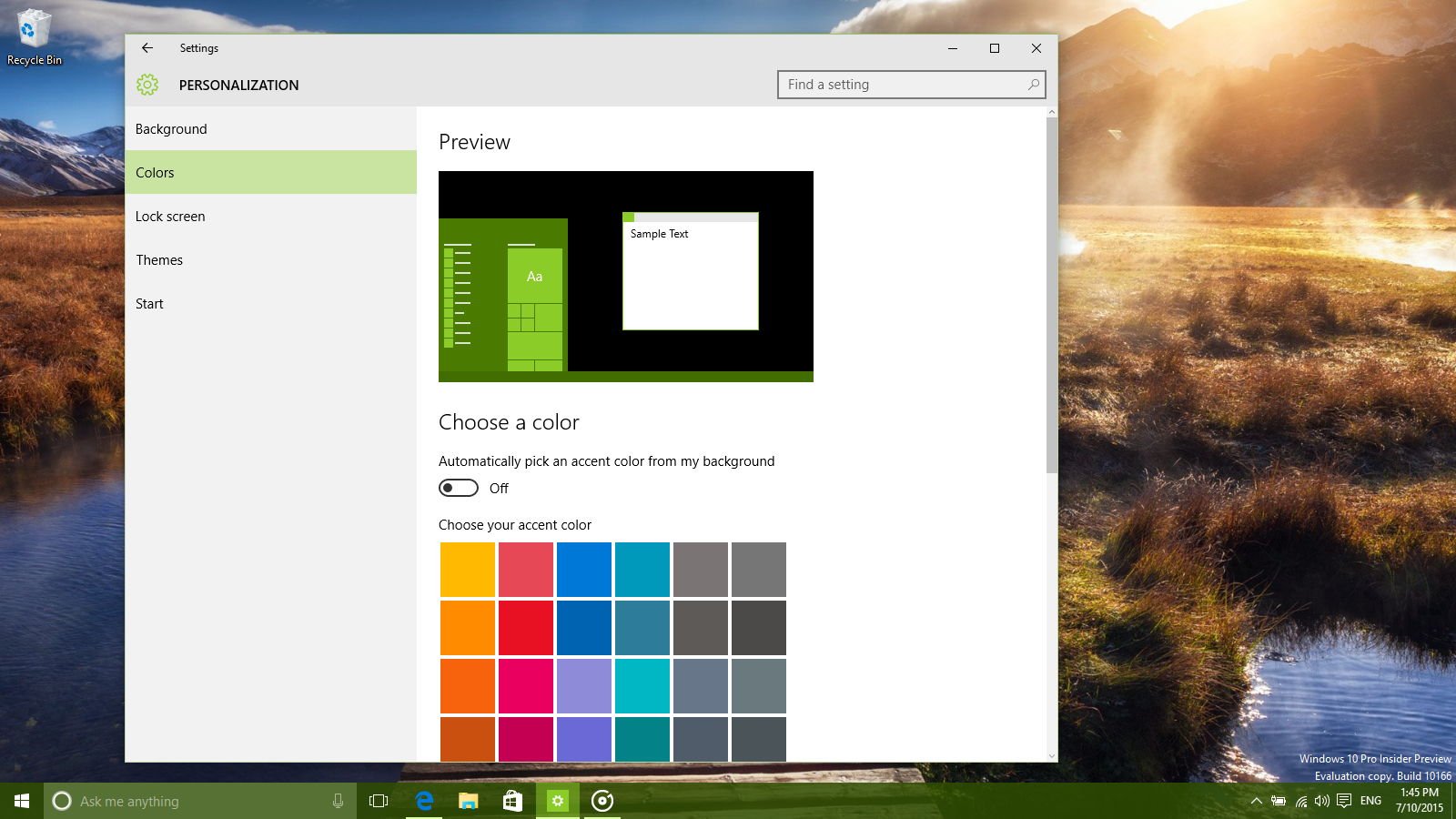Click the vertical scrollbar thumb in Settings
The width and height of the screenshot is (1456, 819).
point(1052,295)
